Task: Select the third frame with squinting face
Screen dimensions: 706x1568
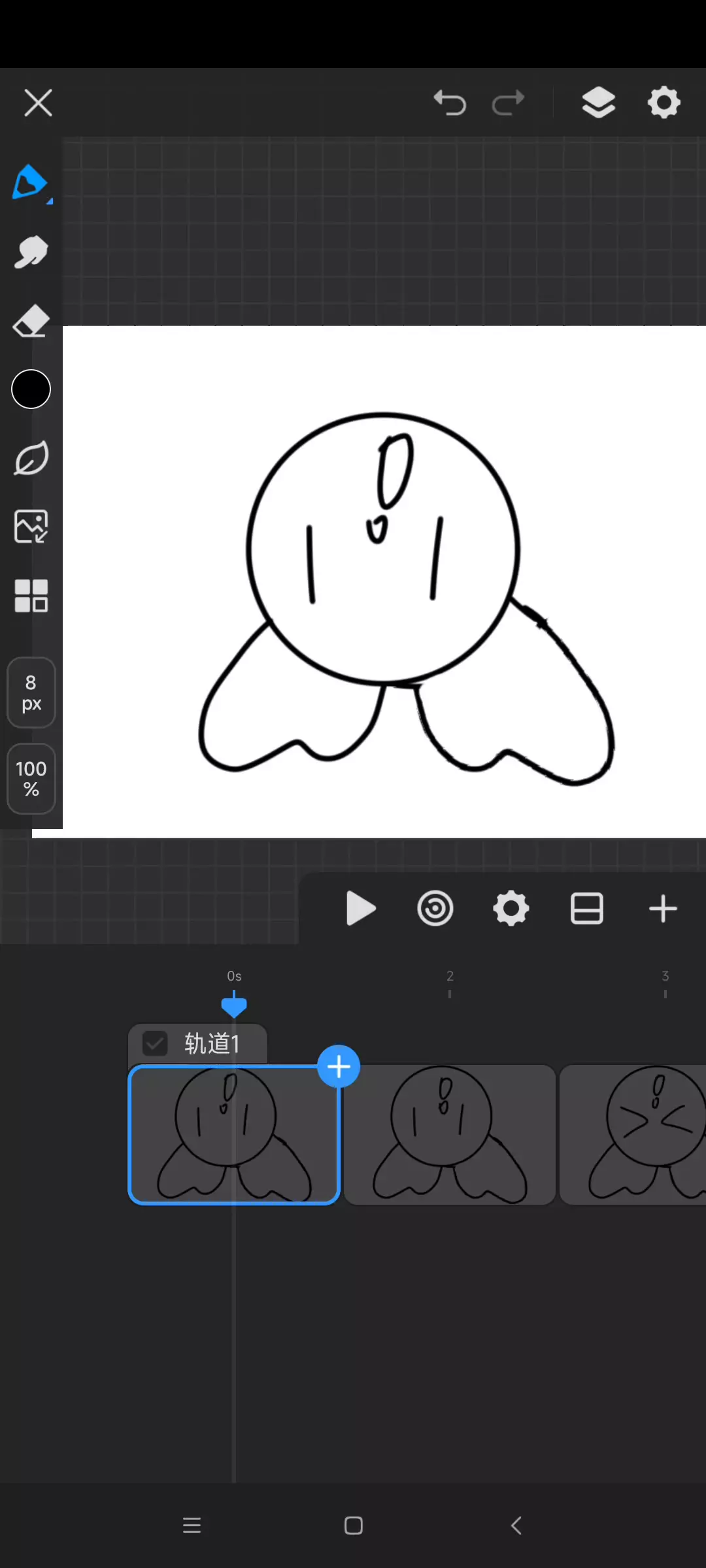Action: click(633, 1135)
